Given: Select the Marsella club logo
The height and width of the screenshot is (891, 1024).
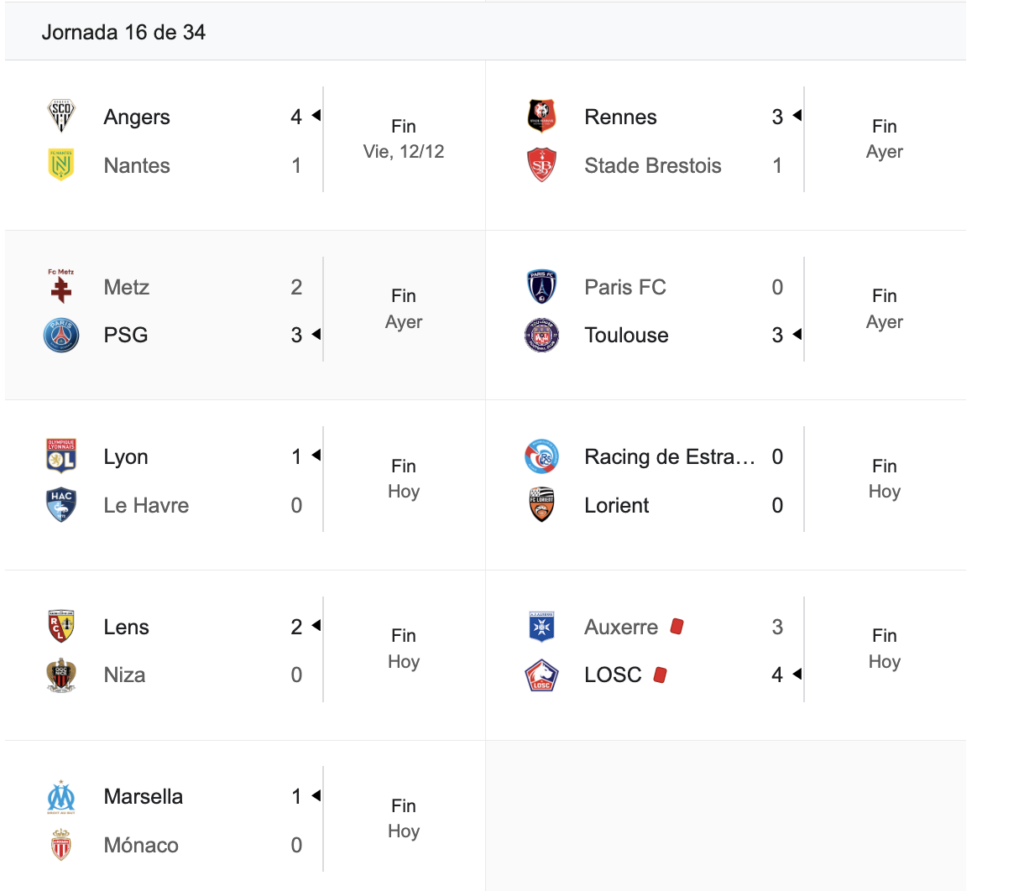Looking at the screenshot, I should 62,797.
